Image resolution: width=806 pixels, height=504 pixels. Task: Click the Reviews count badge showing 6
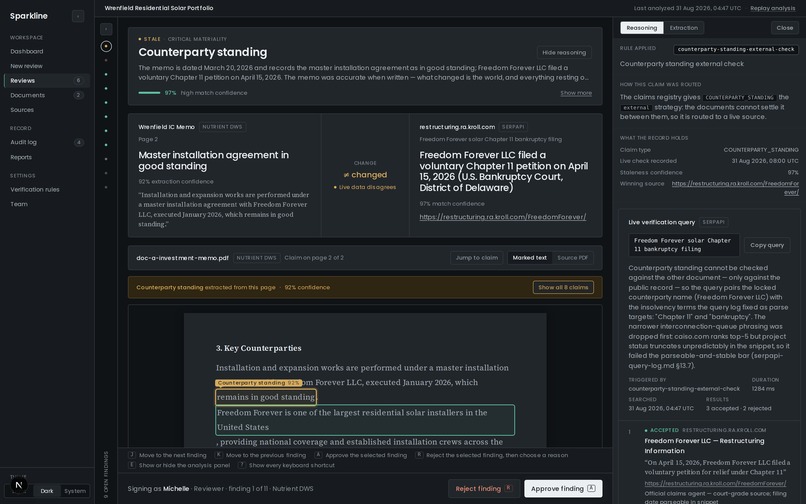(79, 81)
